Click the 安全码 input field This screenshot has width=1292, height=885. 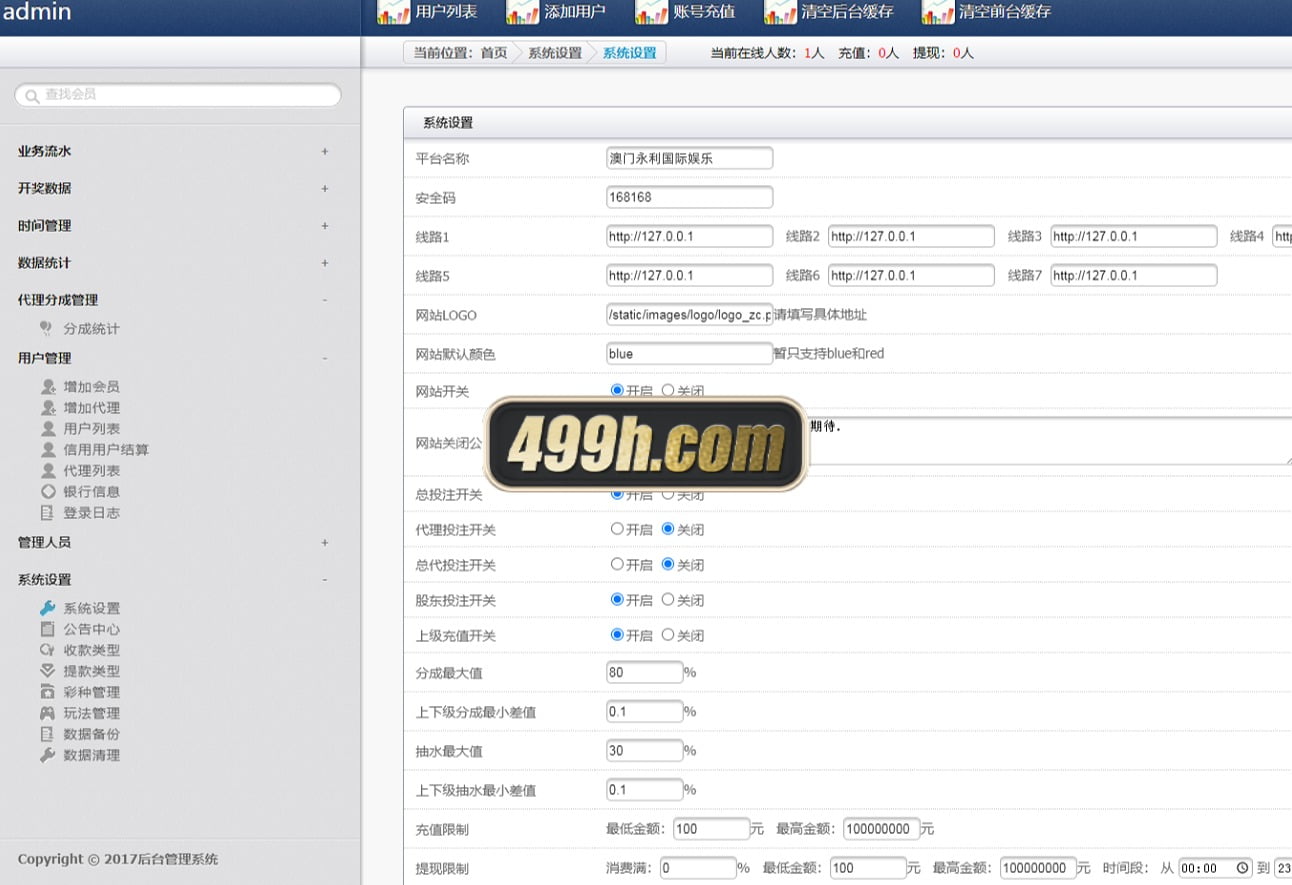(689, 197)
